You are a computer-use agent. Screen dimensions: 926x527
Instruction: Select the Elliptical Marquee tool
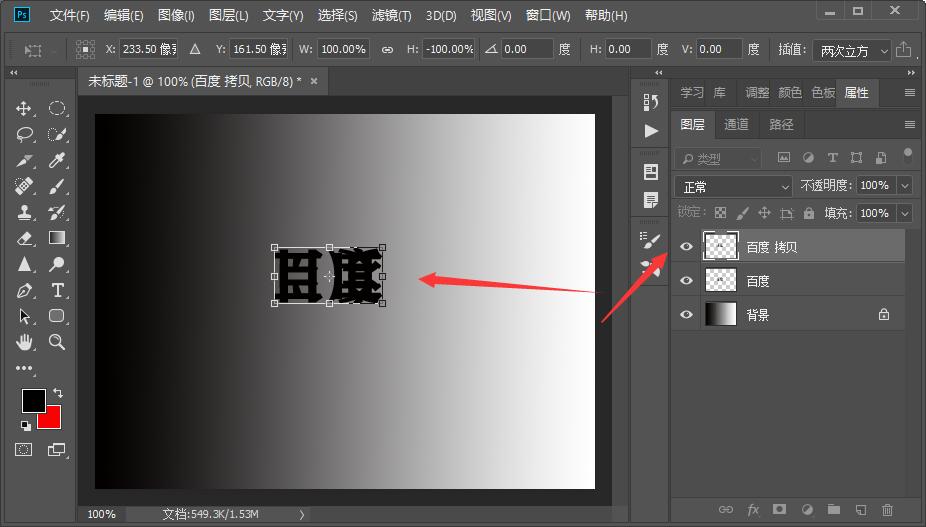tap(57, 108)
